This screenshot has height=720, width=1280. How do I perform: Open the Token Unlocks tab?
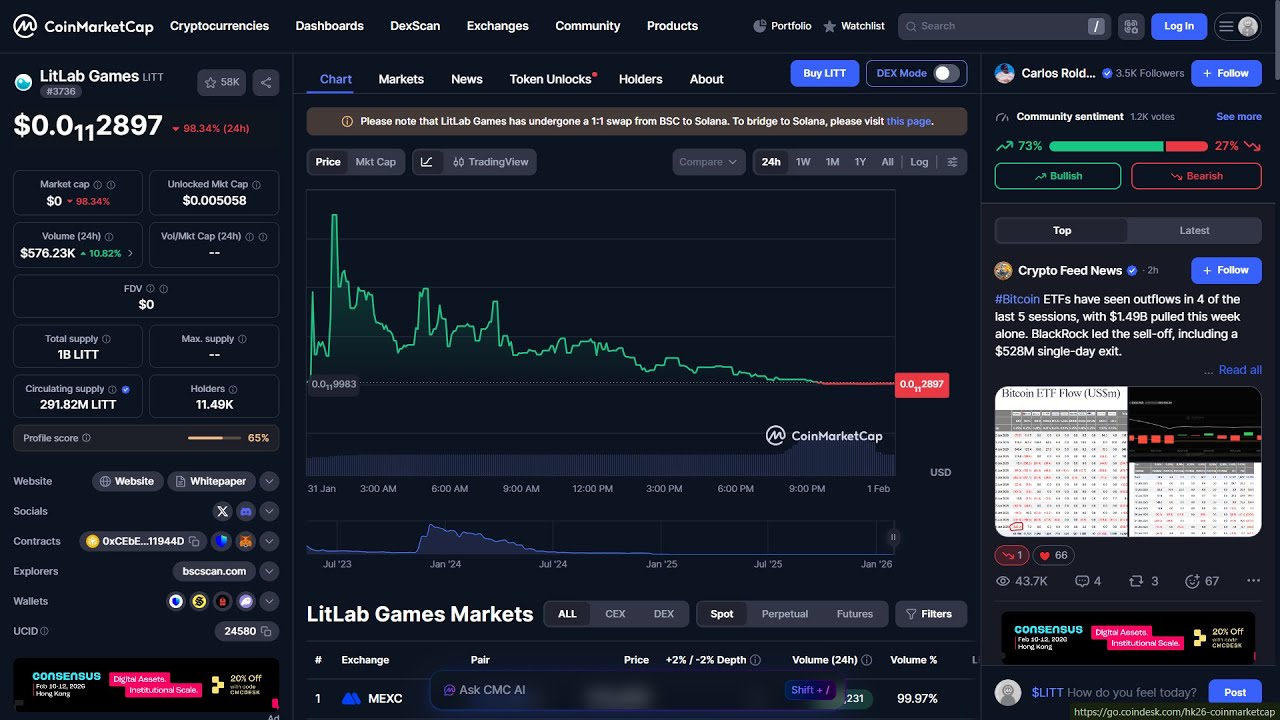551,79
